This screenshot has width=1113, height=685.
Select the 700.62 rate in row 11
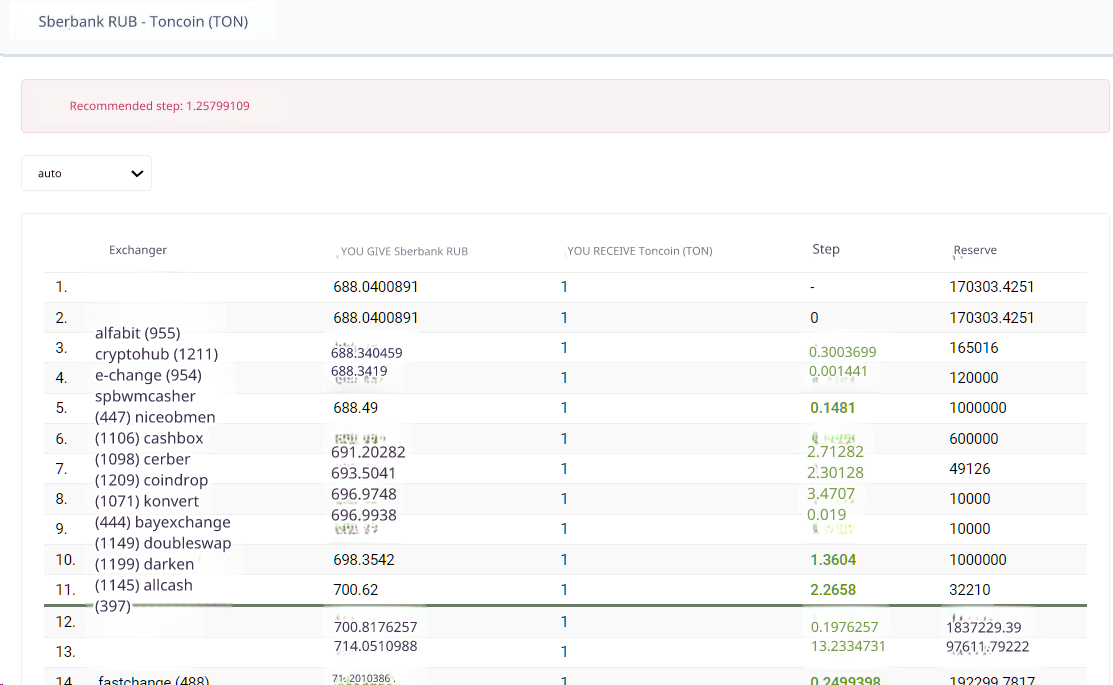point(355,590)
